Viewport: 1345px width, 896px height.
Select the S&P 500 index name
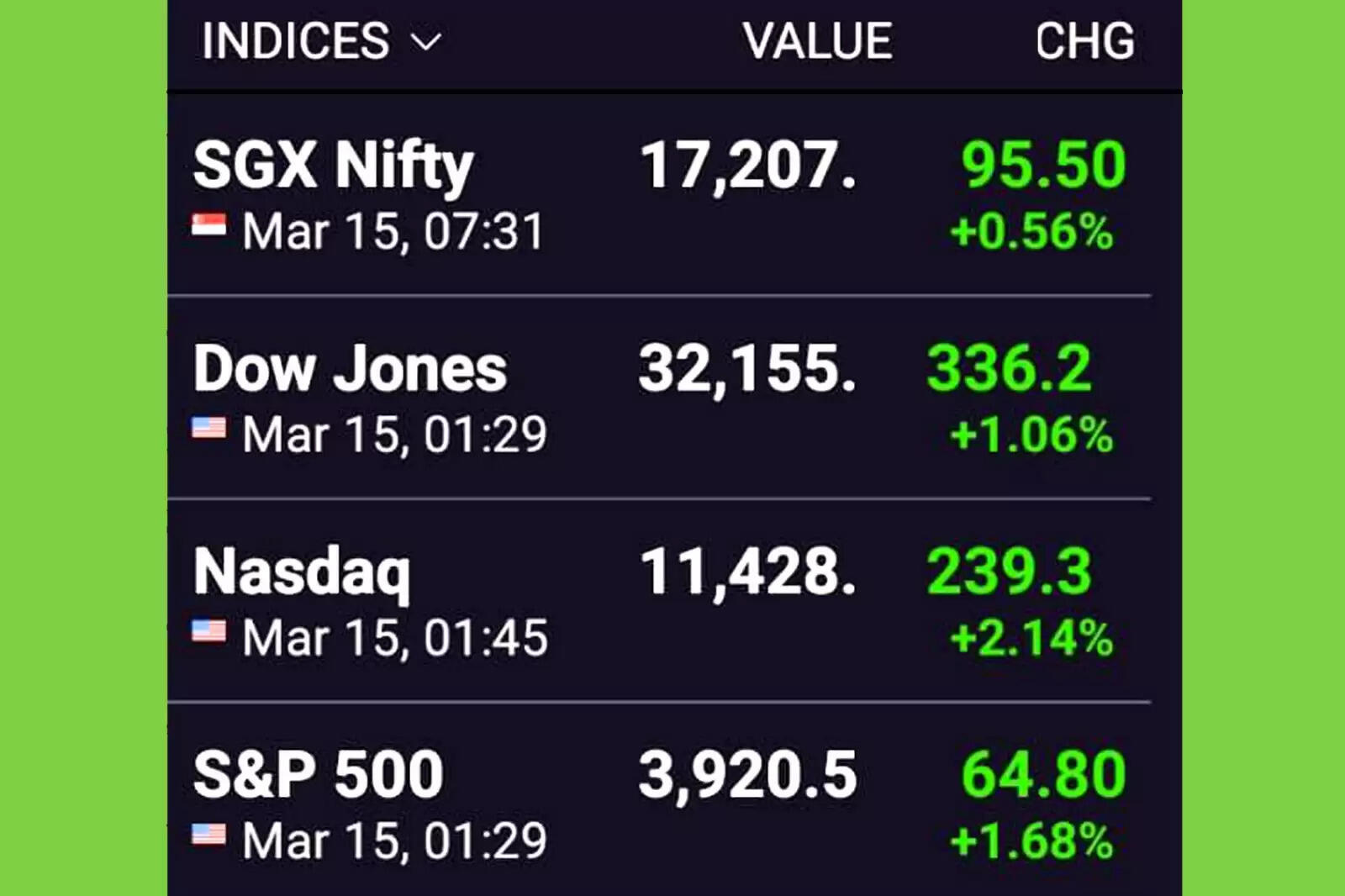318,774
